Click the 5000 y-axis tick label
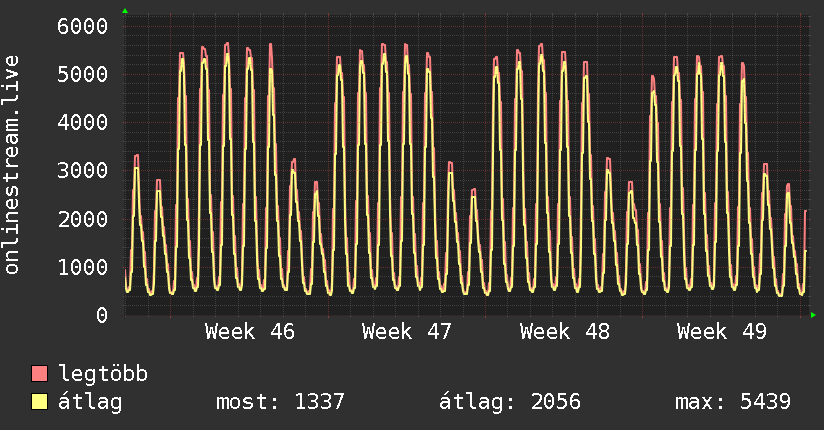The image size is (824, 430). coord(82,74)
